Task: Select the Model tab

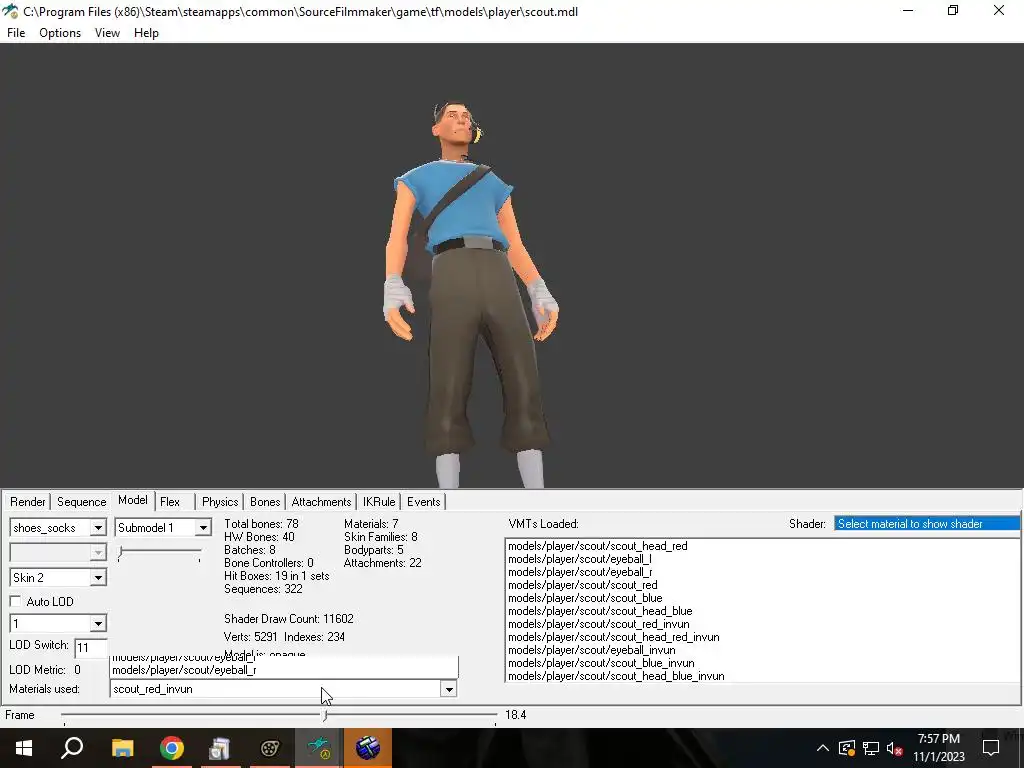Action: tap(133, 500)
